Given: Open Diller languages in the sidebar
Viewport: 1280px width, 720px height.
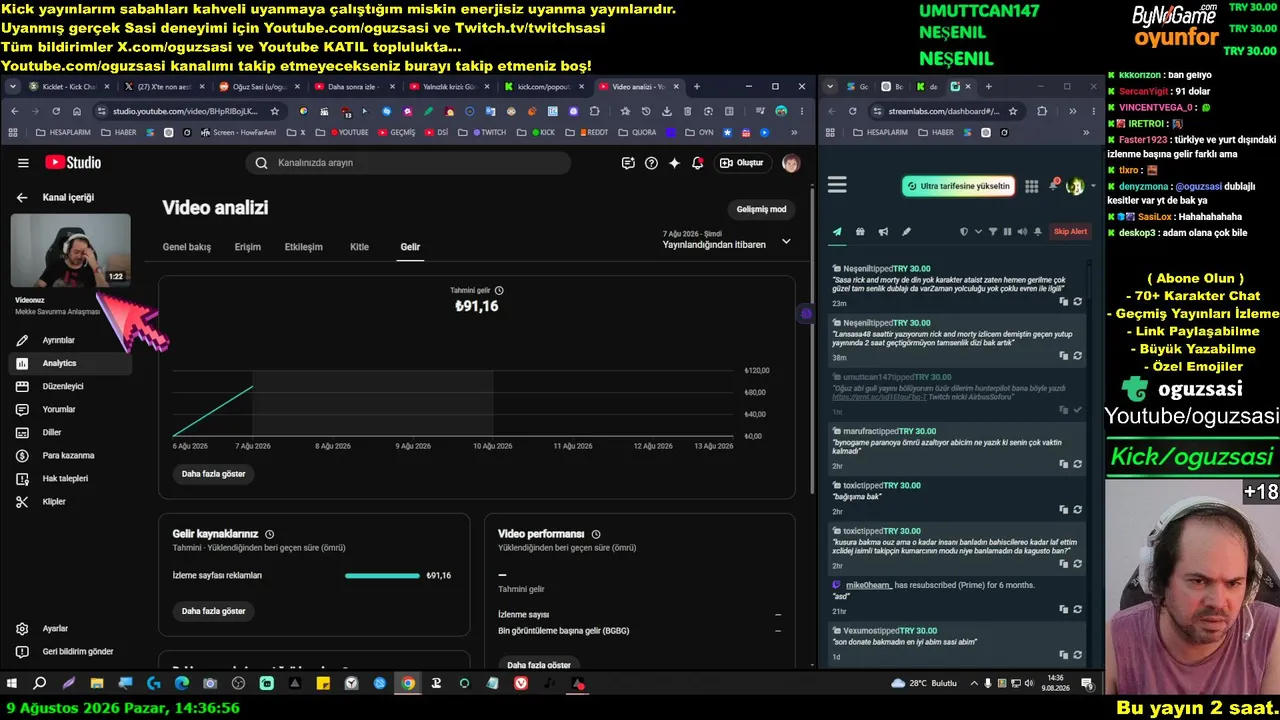Looking at the screenshot, I should [x=70, y=432].
